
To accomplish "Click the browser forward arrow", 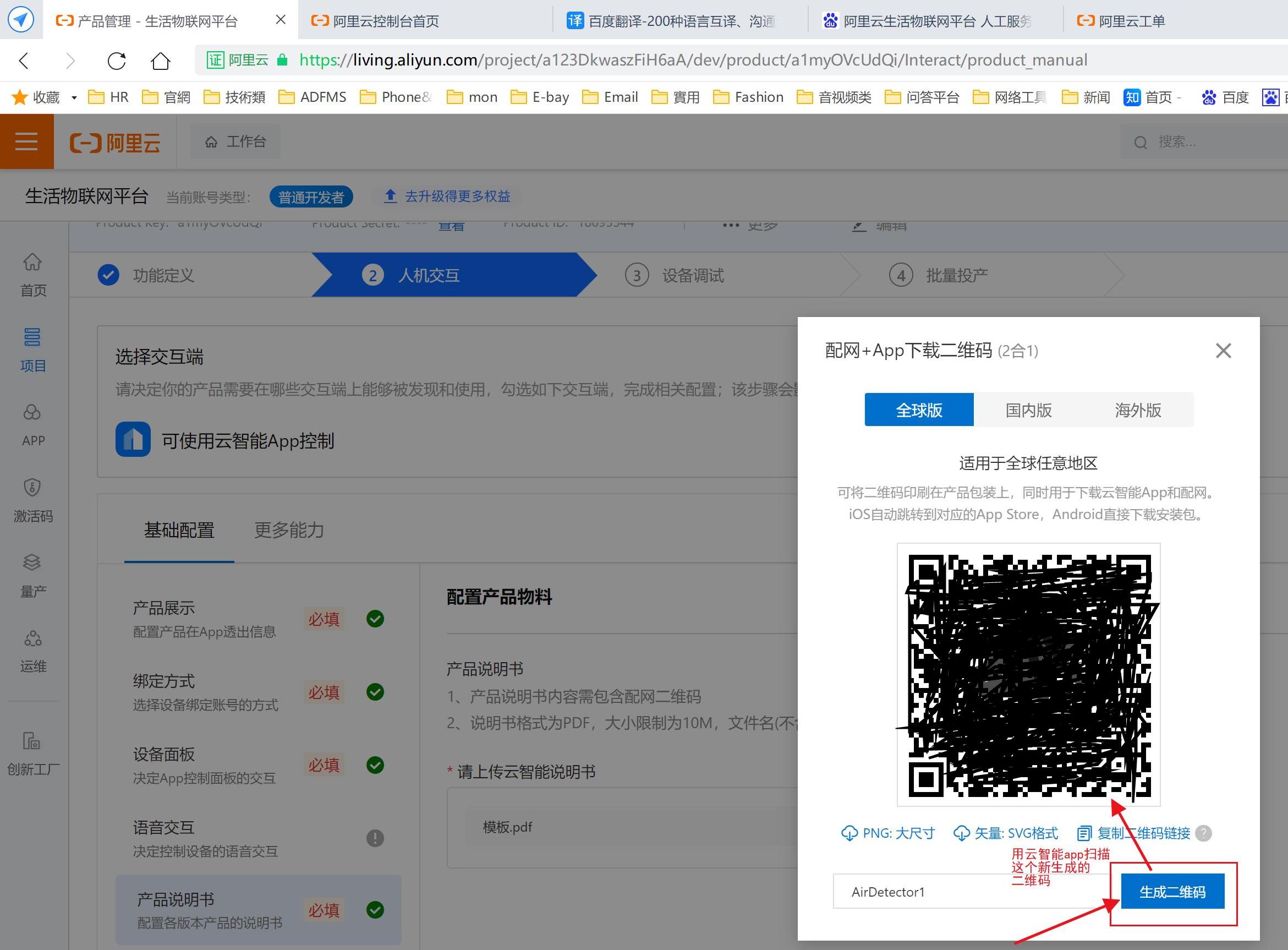I will [70, 61].
